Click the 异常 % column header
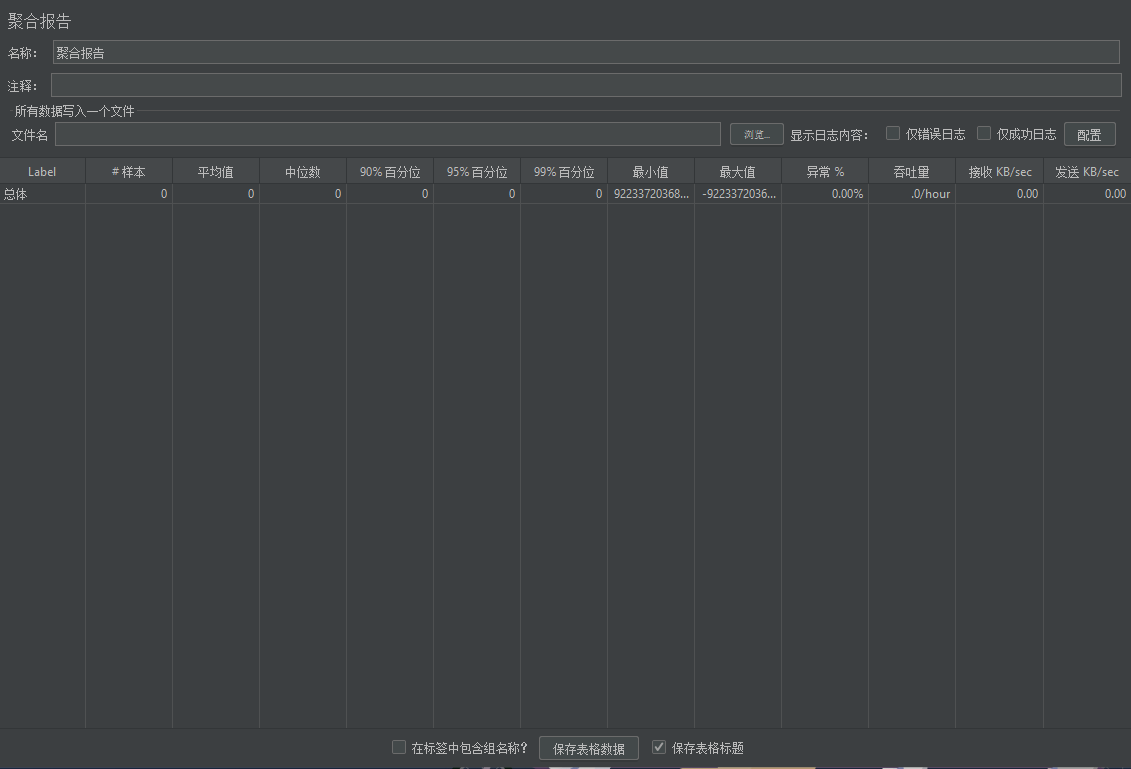Screen dimensions: 1131x769 (825, 172)
